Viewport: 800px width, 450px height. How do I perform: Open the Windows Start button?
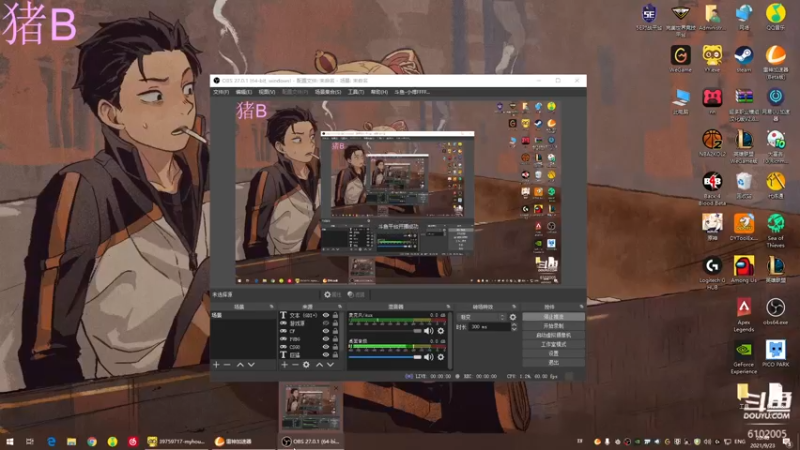click(10, 441)
